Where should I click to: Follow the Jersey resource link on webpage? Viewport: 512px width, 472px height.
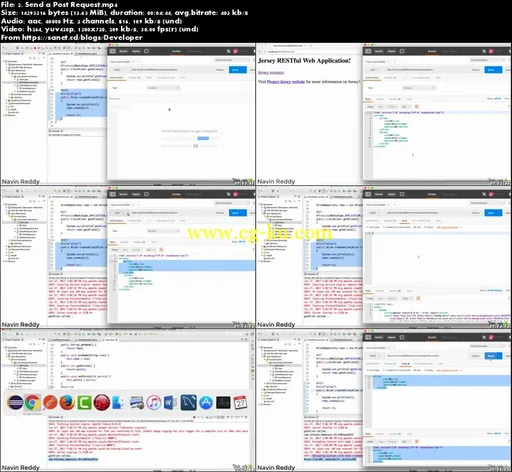pyautogui.click(x=271, y=72)
